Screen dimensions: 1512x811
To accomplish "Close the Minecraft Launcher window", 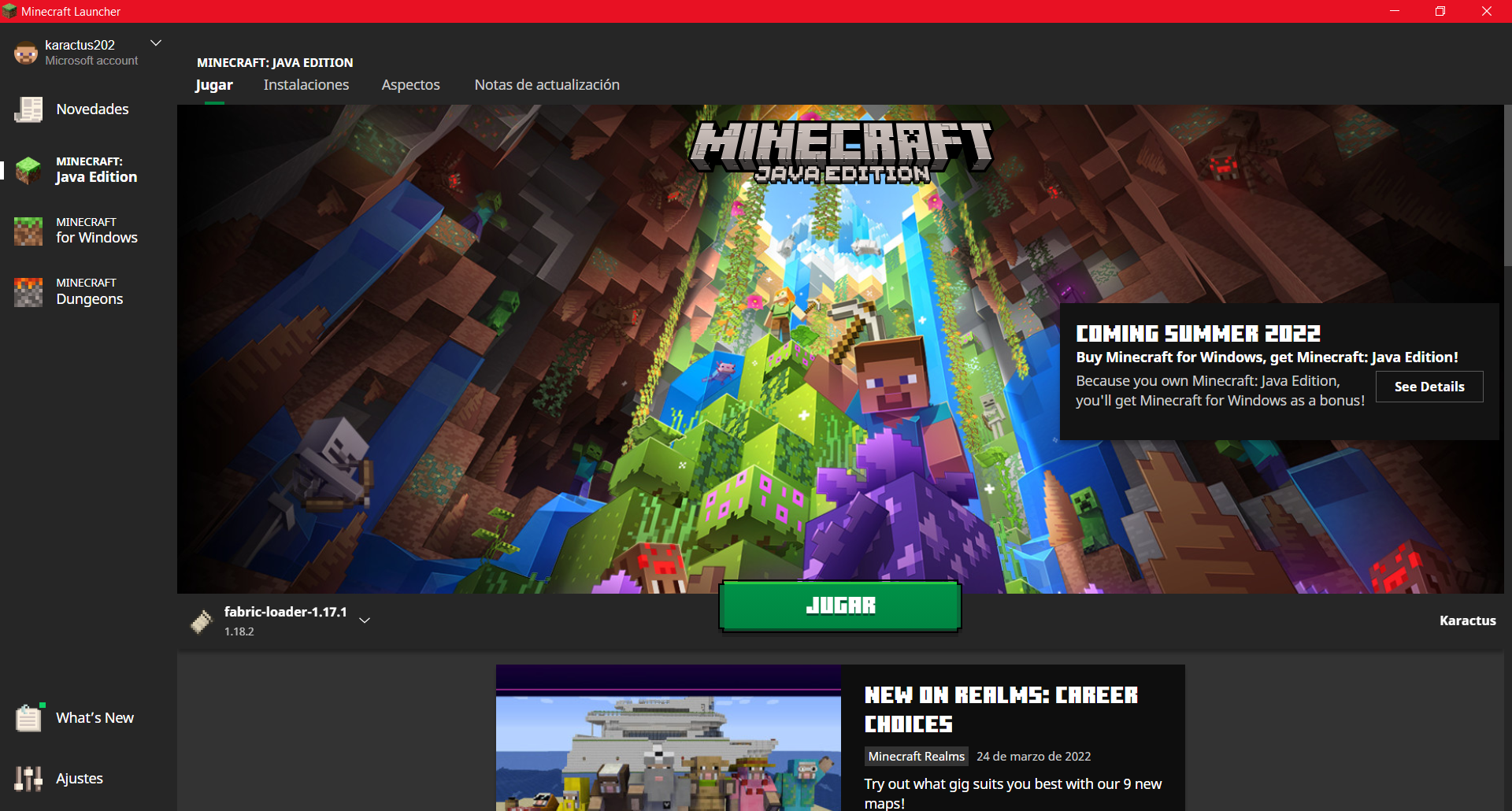I will pos(1487,11).
